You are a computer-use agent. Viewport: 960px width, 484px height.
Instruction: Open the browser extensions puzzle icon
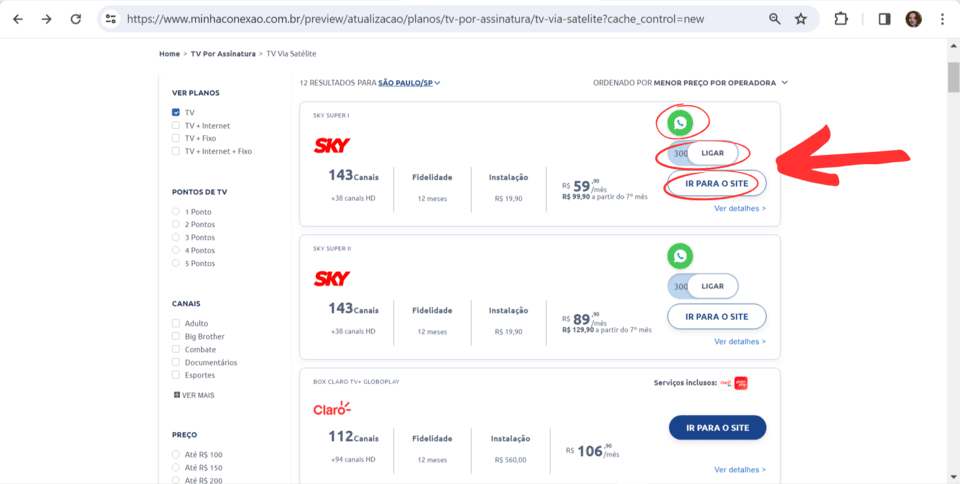coord(841,19)
